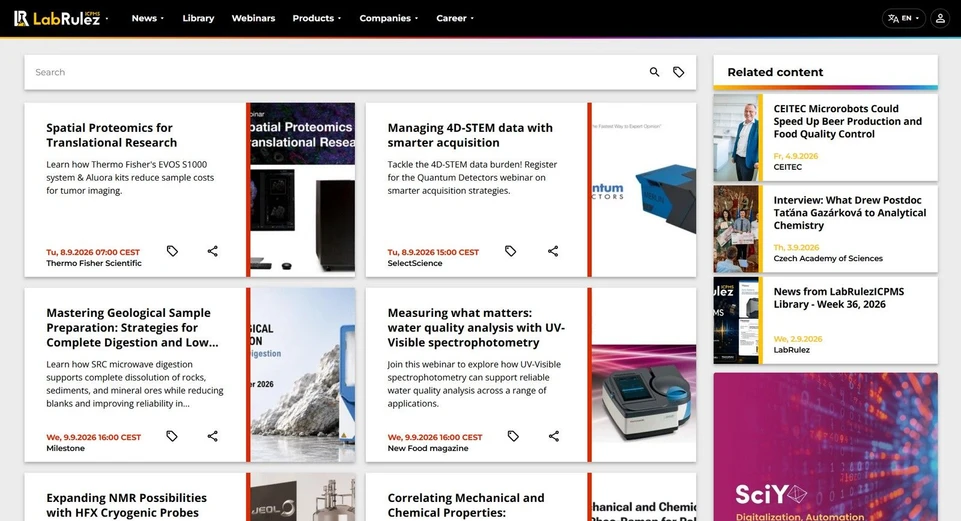Open Managing 4D-STEM data with smarter acquisition
This screenshot has width=961, height=521.
click(470, 135)
